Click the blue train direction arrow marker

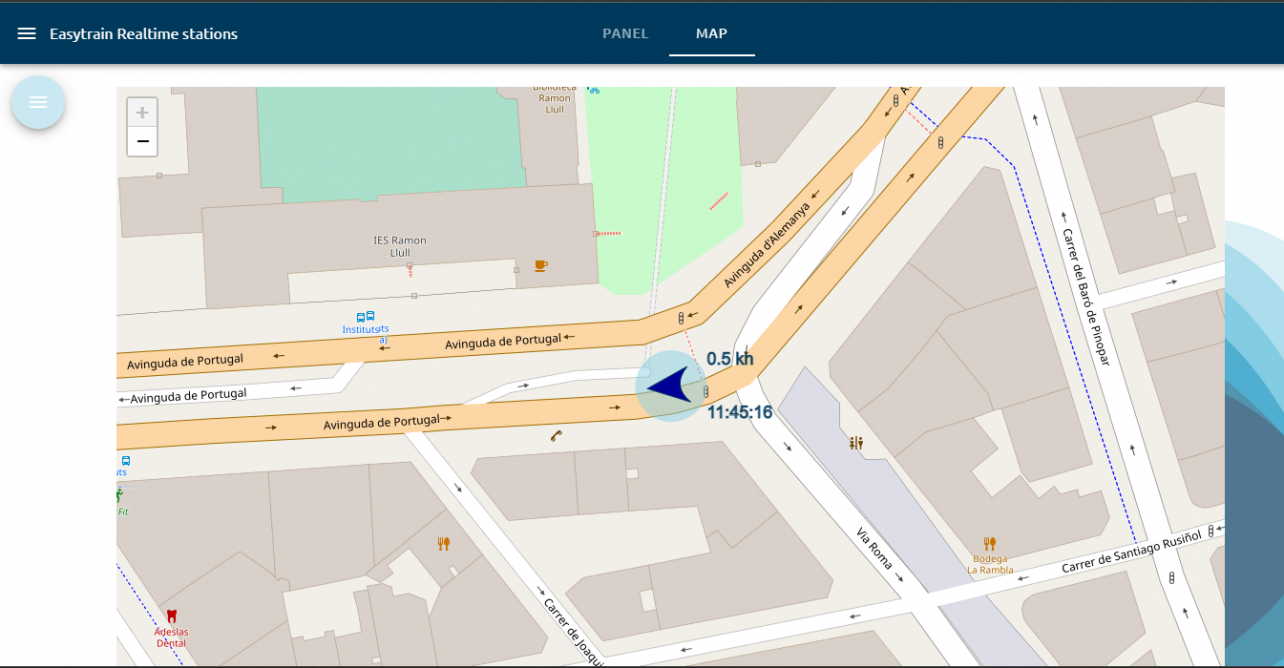click(x=670, y=386)
